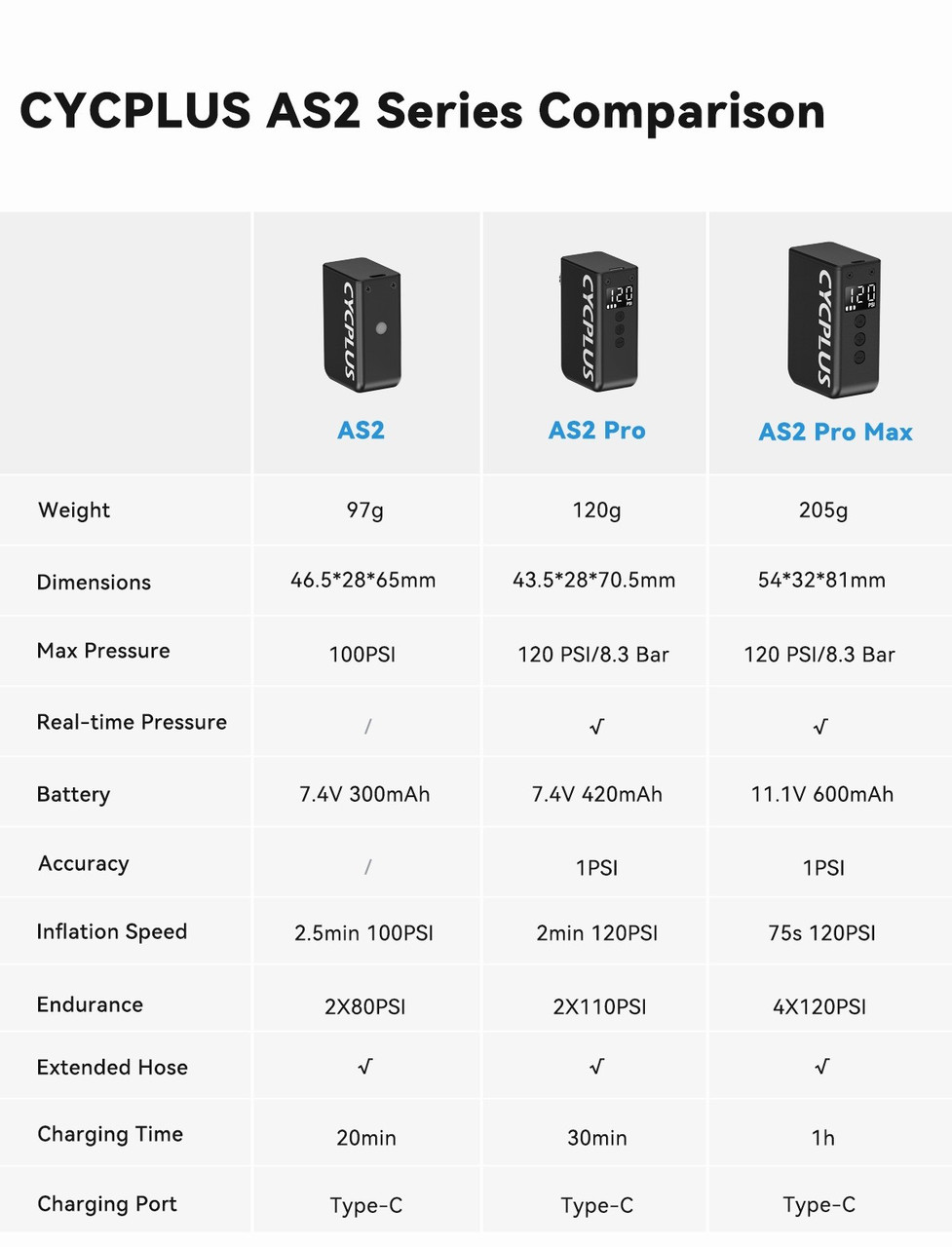The width and height of the screenshot is (952, 1247).
Task: Click the 75s 120PSI inflation speed value
Action: 821,933
